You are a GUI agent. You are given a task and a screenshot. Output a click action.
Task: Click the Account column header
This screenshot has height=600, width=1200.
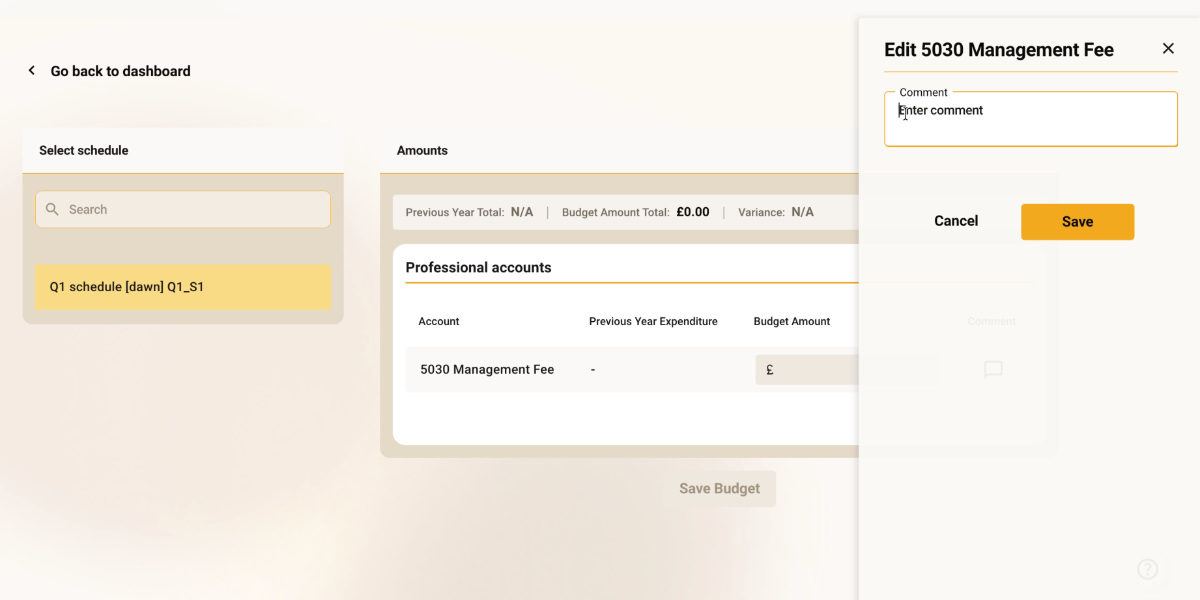[x=439, y=322]
